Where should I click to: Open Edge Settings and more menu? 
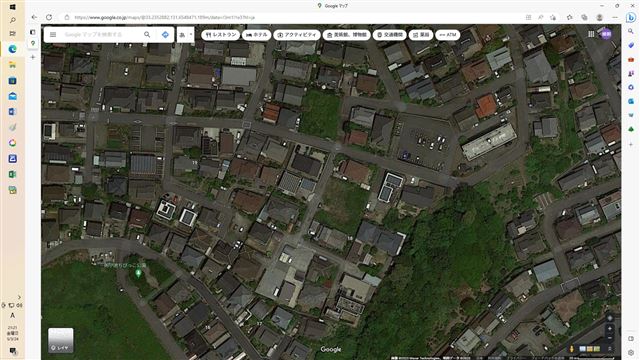click(x=615, y=17)
